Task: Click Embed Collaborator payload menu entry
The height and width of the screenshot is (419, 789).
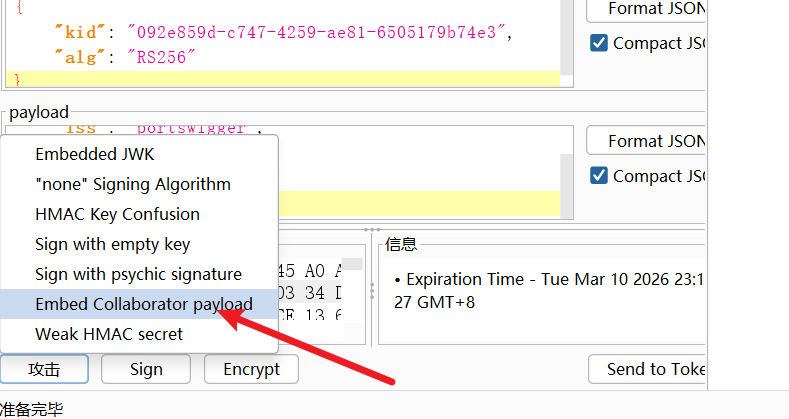Action: click(x=143, y=304)
